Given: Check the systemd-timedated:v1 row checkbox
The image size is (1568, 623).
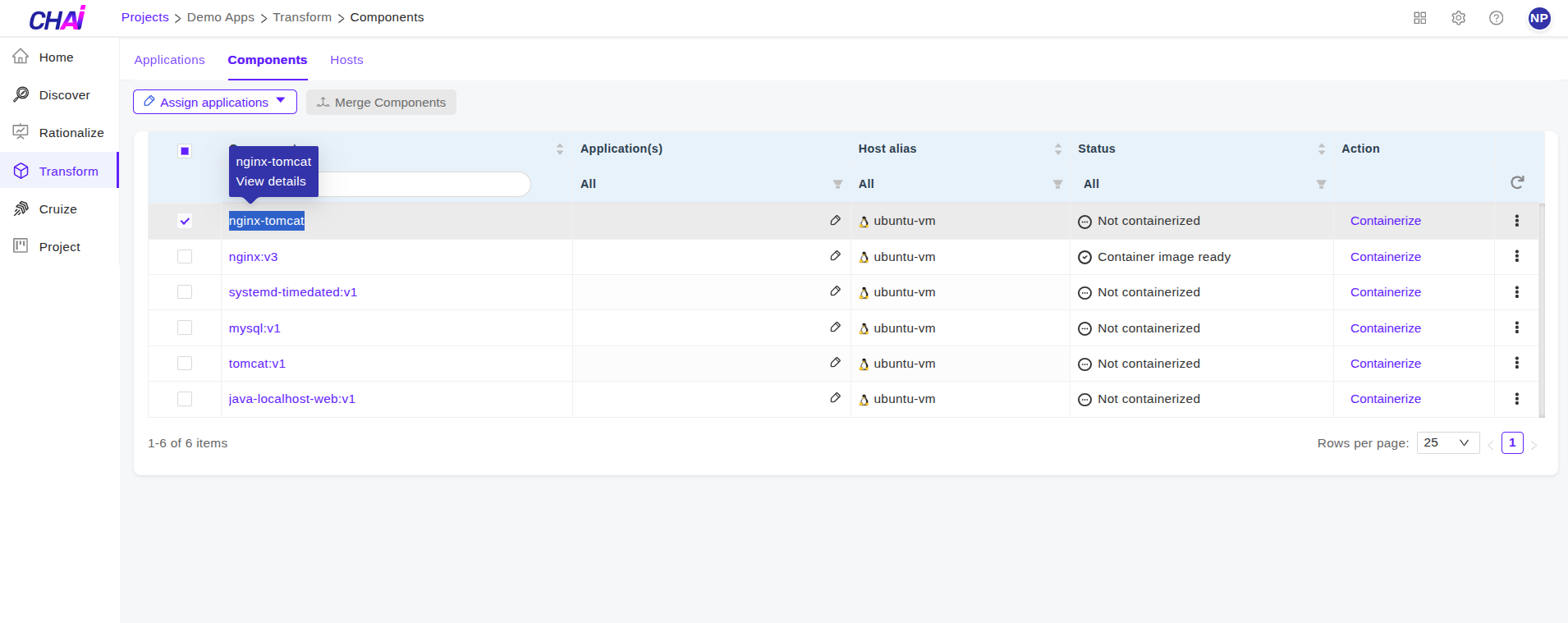Looking at the screenshot, I should click(x=185, y=292).
